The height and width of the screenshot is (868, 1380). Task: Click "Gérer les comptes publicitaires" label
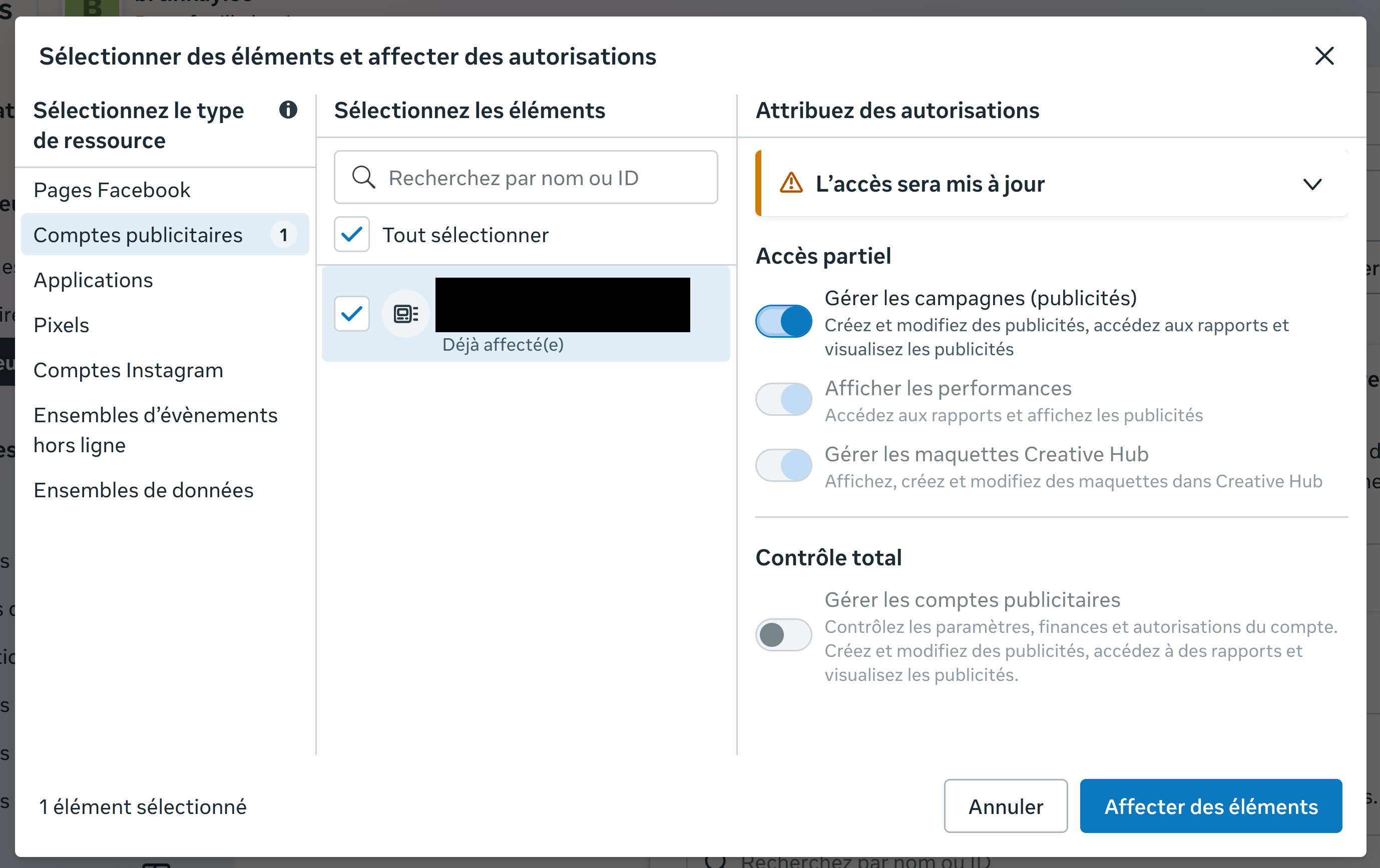click(973, 599)
